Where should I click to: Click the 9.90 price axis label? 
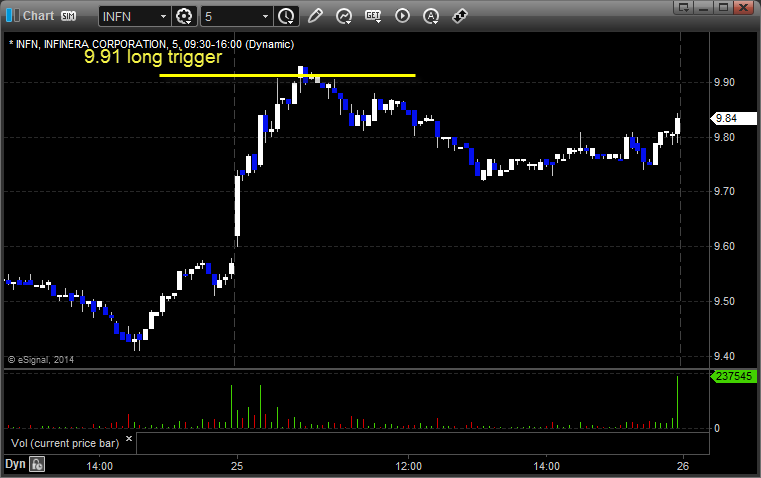(724, 82)
